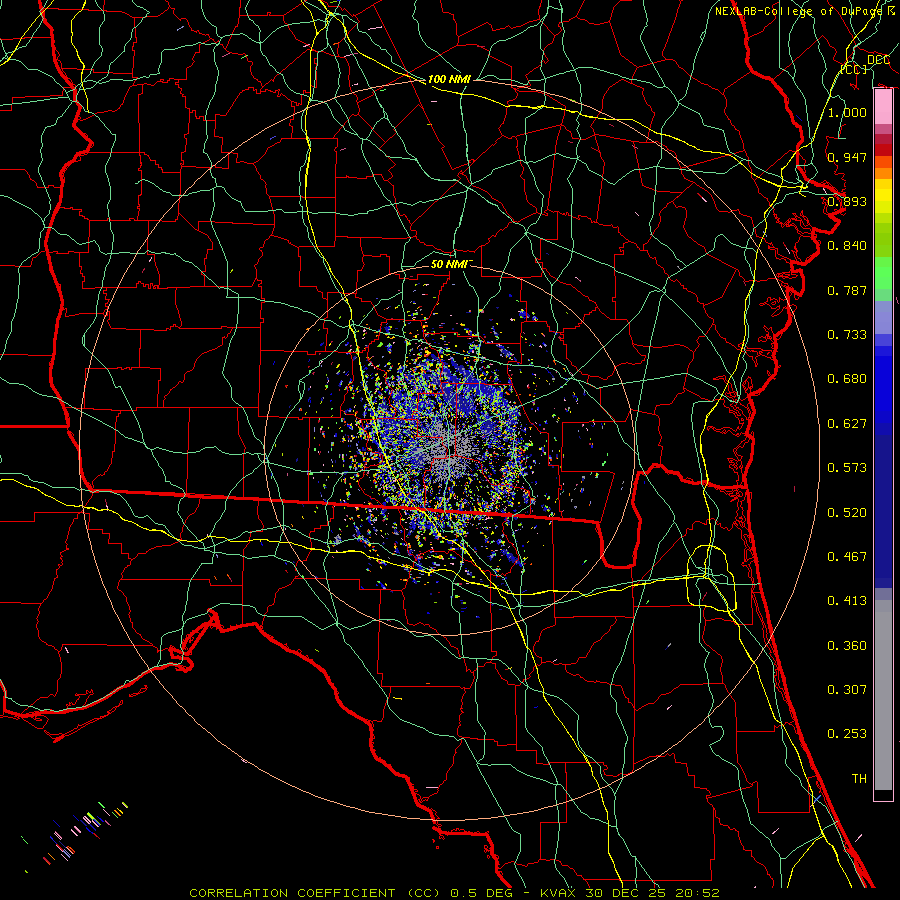Click the 0.467 scale value
900x900 pixels.
847,556
